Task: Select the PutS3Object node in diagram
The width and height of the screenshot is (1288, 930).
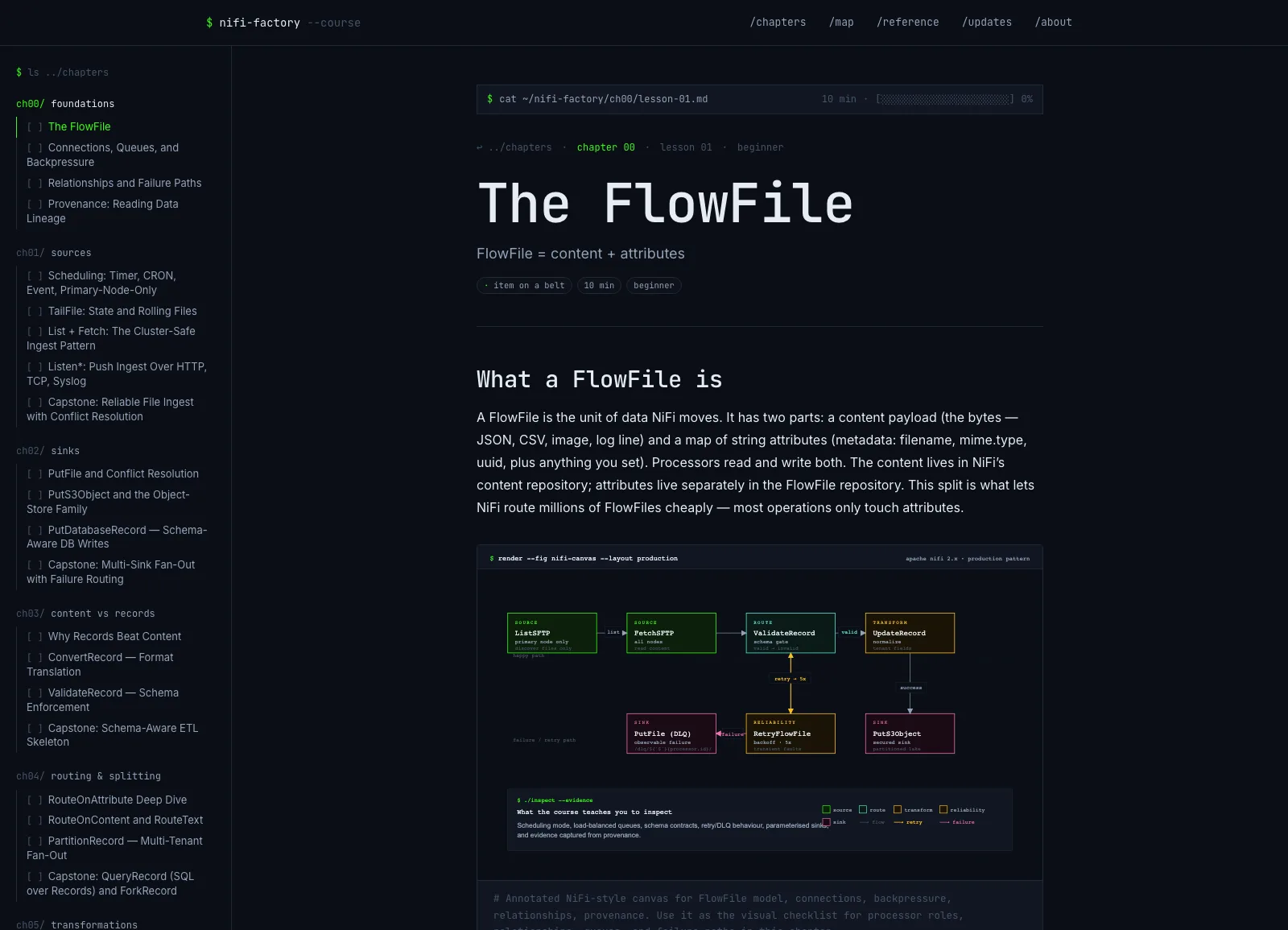Action: pyautogui.click(x=910, y=734)
